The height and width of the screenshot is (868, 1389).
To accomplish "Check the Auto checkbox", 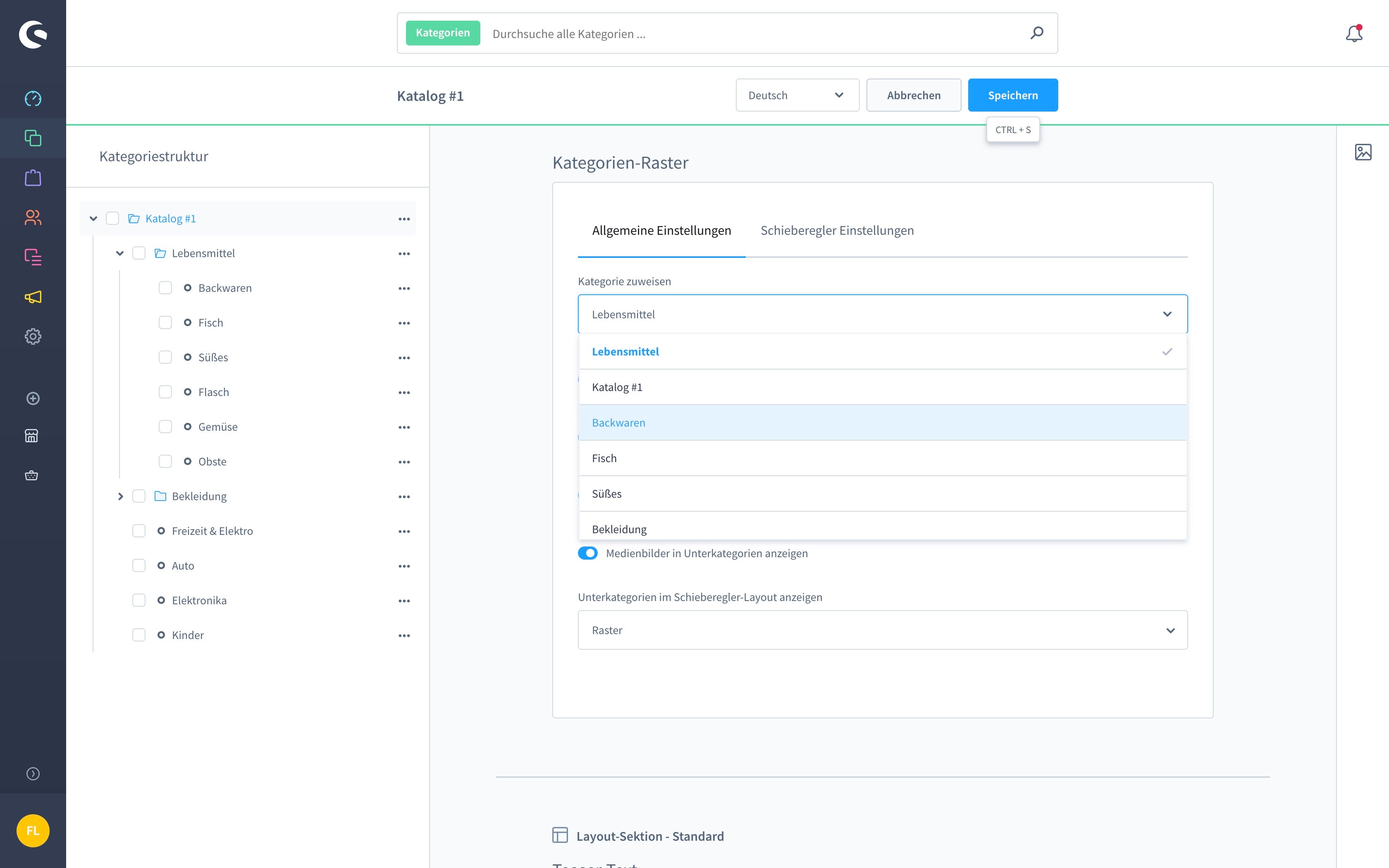I will coord(139,565).
